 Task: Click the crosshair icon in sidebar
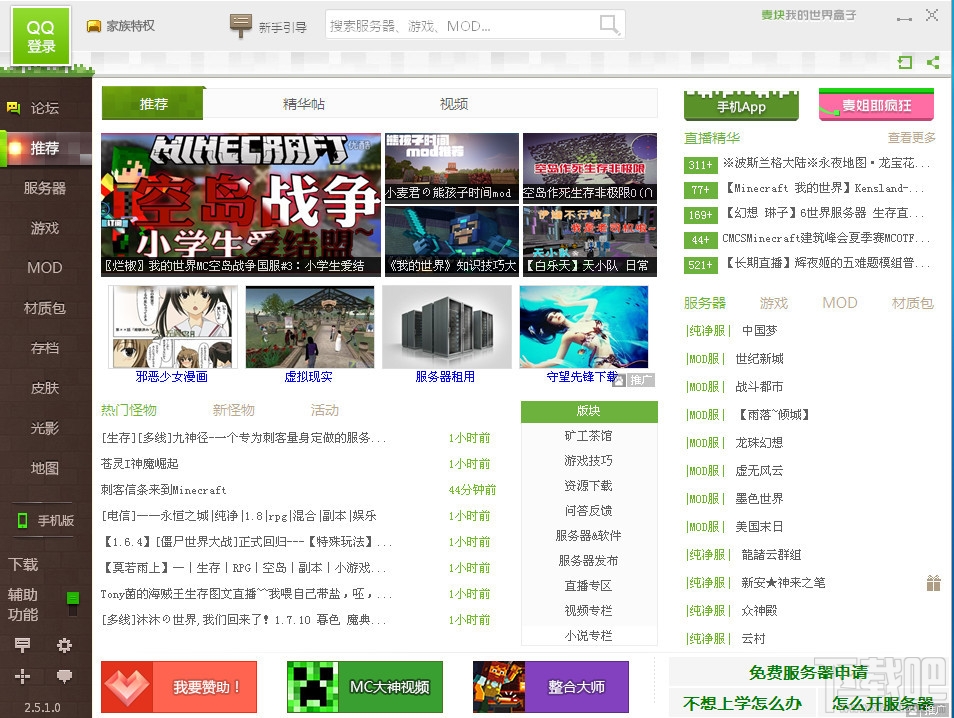click(x=23, y=676)
